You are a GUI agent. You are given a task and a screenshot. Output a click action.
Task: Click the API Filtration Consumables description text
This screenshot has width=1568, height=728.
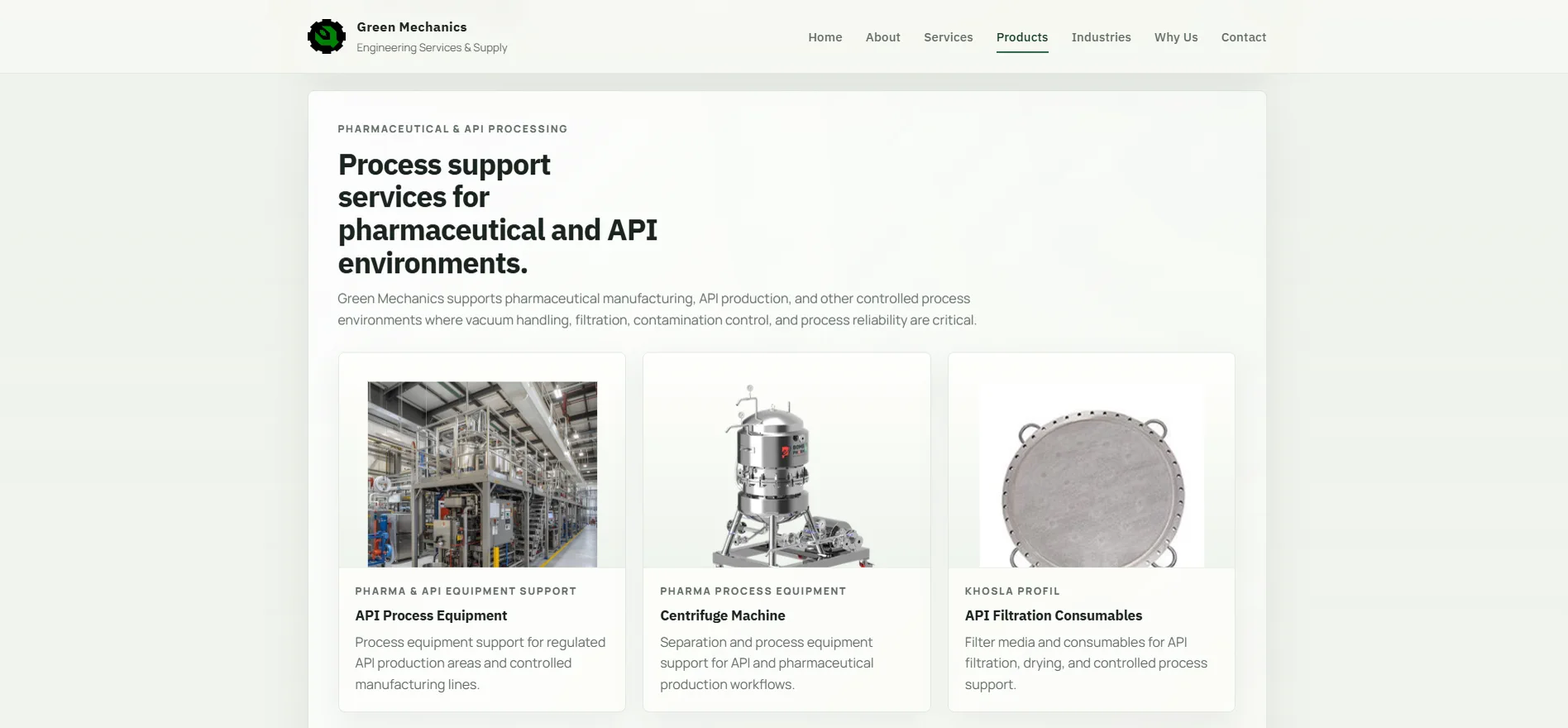(x=1086, y=663)
